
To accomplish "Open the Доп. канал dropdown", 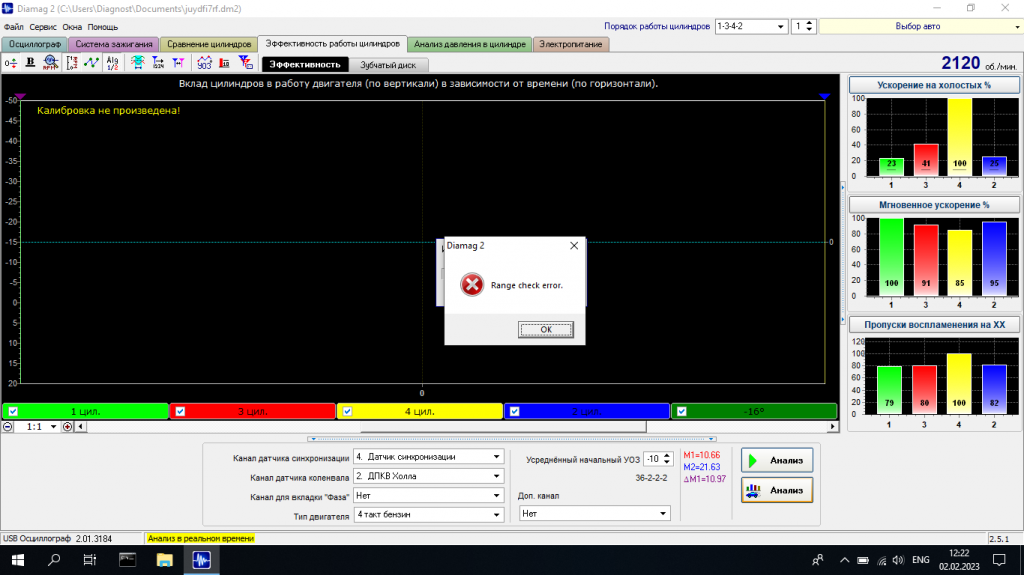I will [595, 514].
